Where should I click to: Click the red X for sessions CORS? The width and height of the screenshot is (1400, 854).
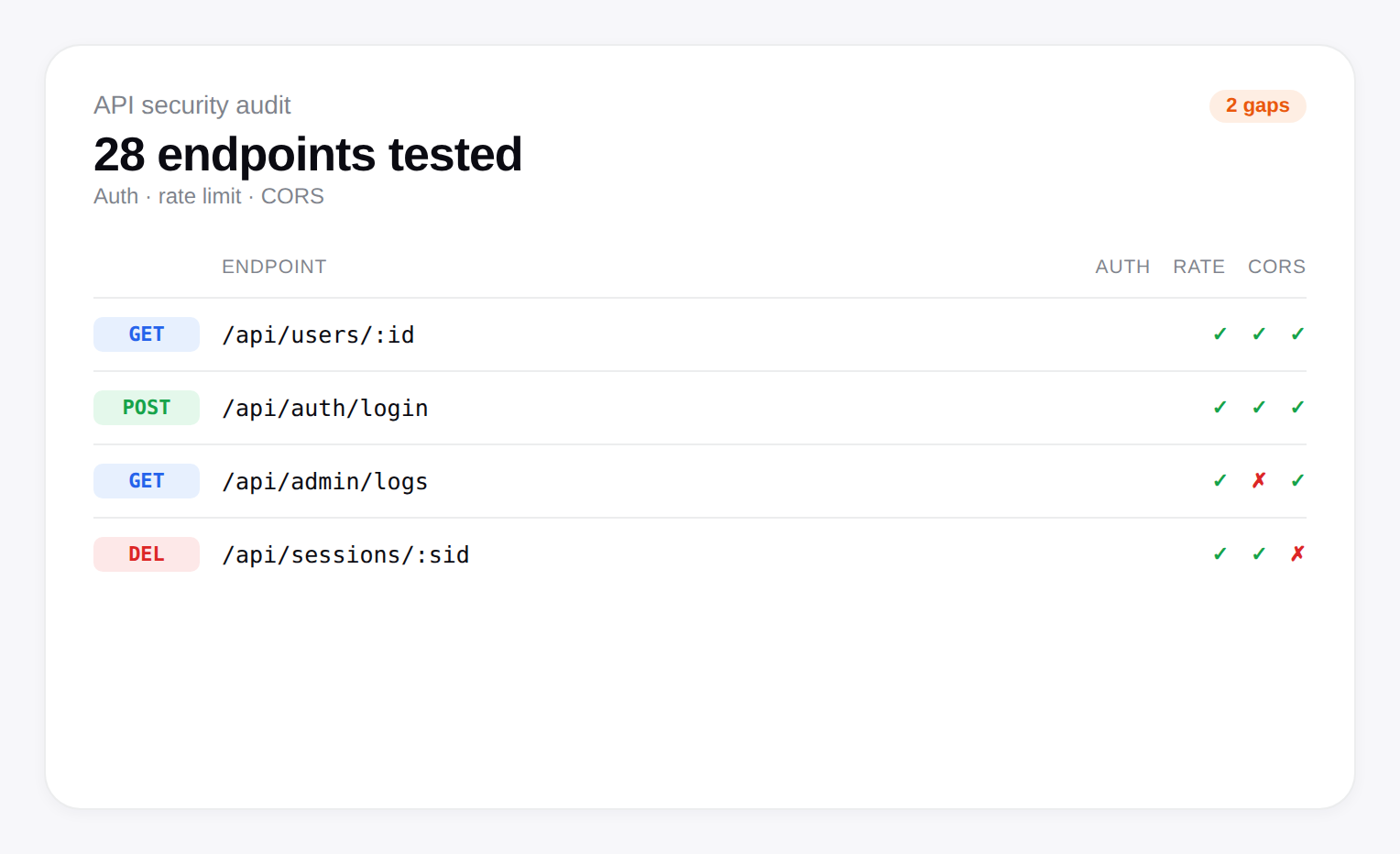1297,554
